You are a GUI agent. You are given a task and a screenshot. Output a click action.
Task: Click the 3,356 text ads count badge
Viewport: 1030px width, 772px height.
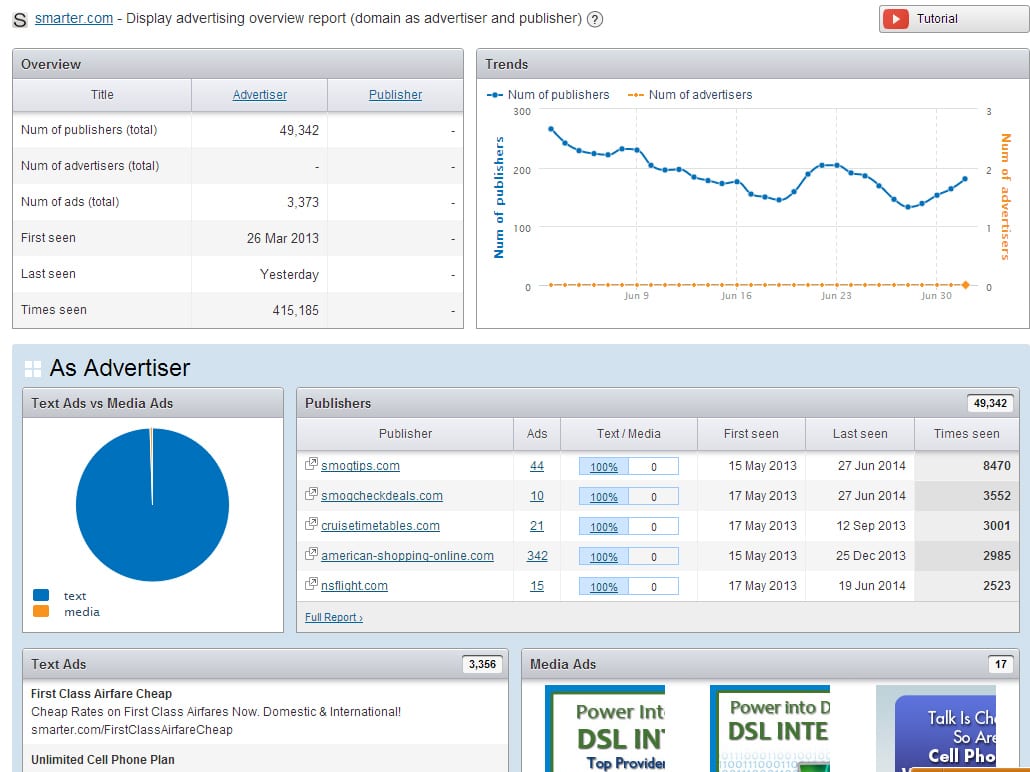click(482, 664)
